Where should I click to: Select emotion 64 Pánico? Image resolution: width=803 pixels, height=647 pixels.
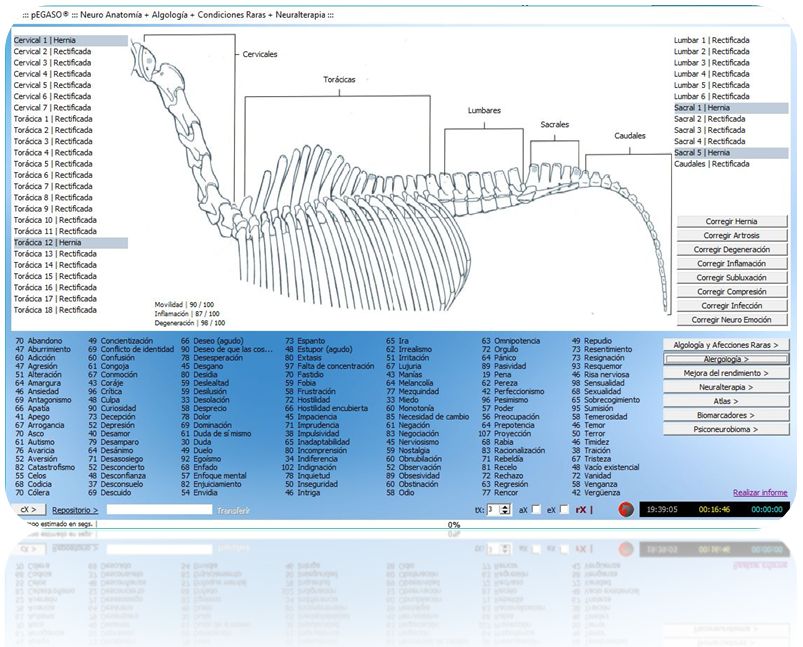(x=498, y=358)
